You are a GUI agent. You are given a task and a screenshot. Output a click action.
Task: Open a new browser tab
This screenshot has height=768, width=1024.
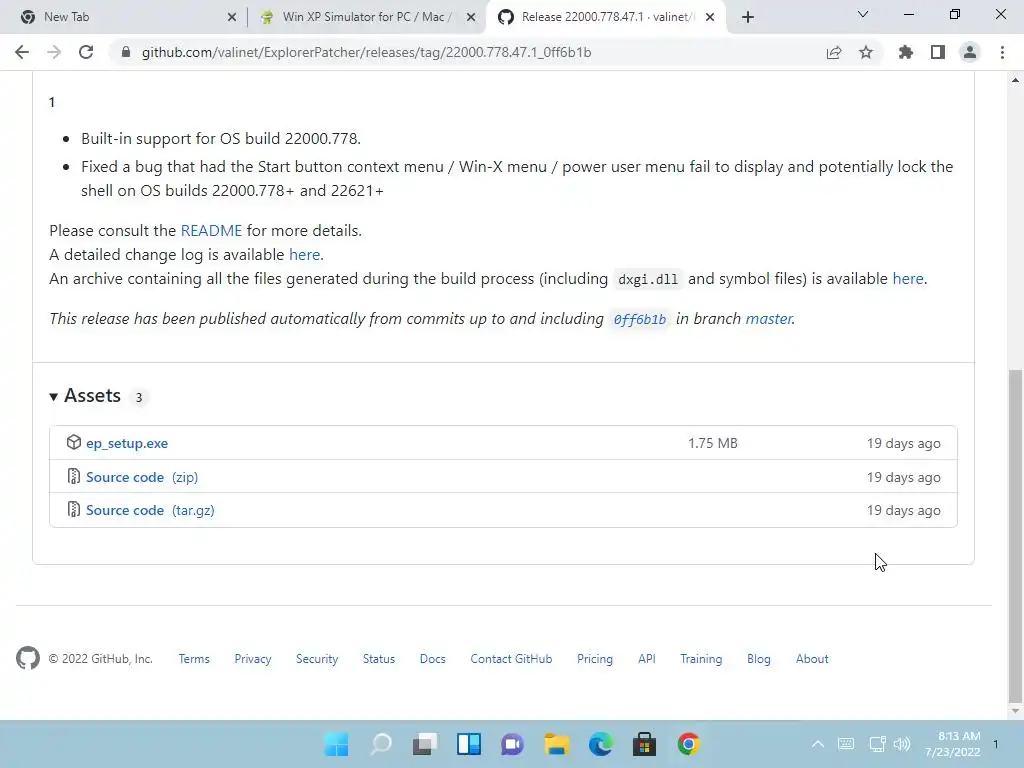(x=748, y=17)
